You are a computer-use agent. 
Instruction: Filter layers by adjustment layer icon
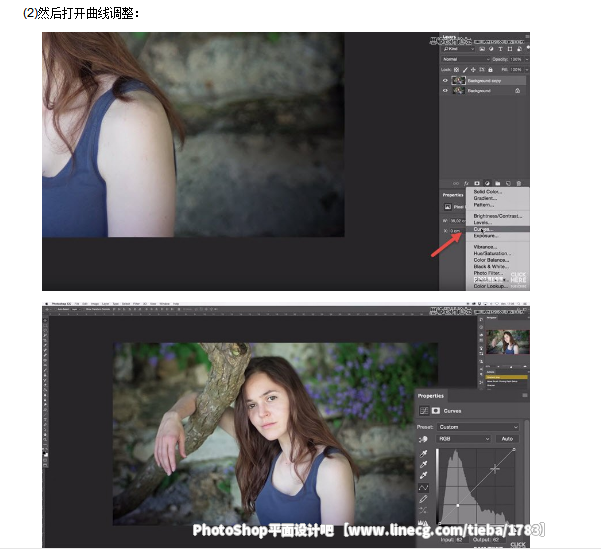click(x=491, y=49)
